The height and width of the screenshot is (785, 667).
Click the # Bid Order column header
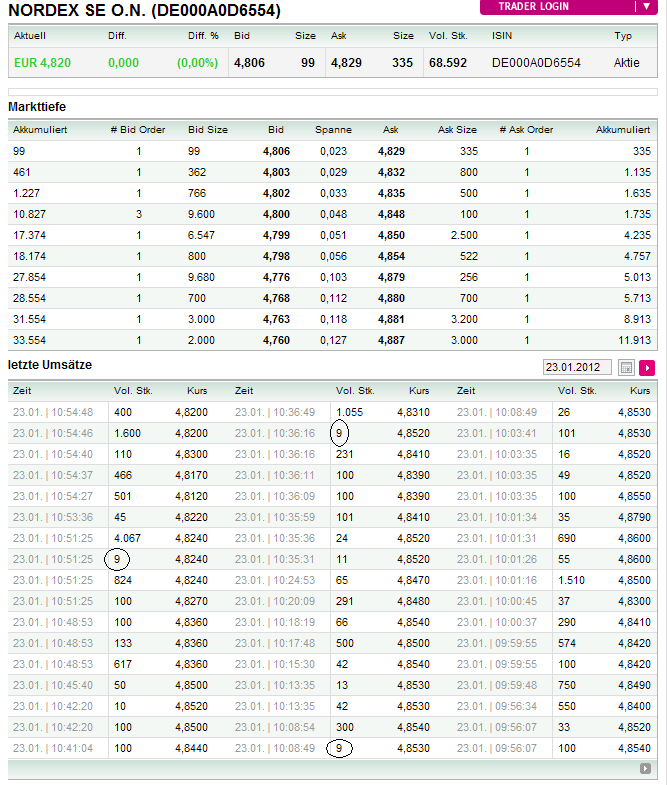pos(138,130)
